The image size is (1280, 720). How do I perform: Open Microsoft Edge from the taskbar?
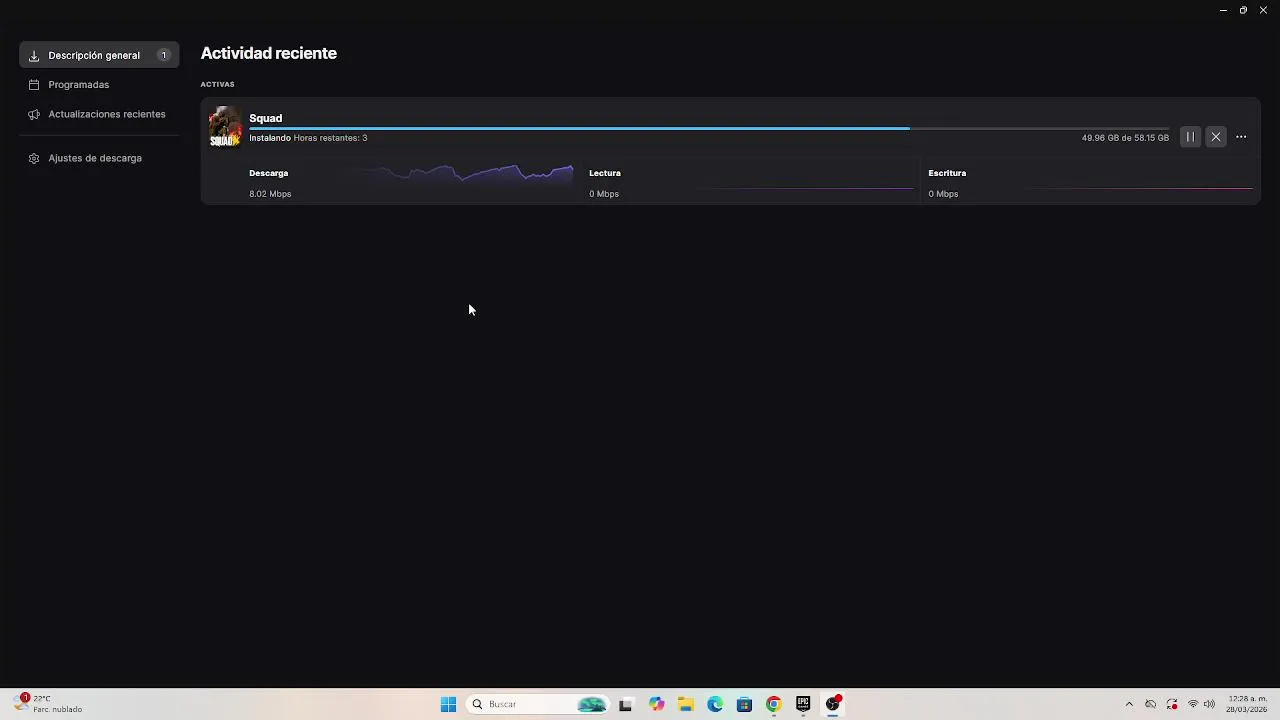715,704
